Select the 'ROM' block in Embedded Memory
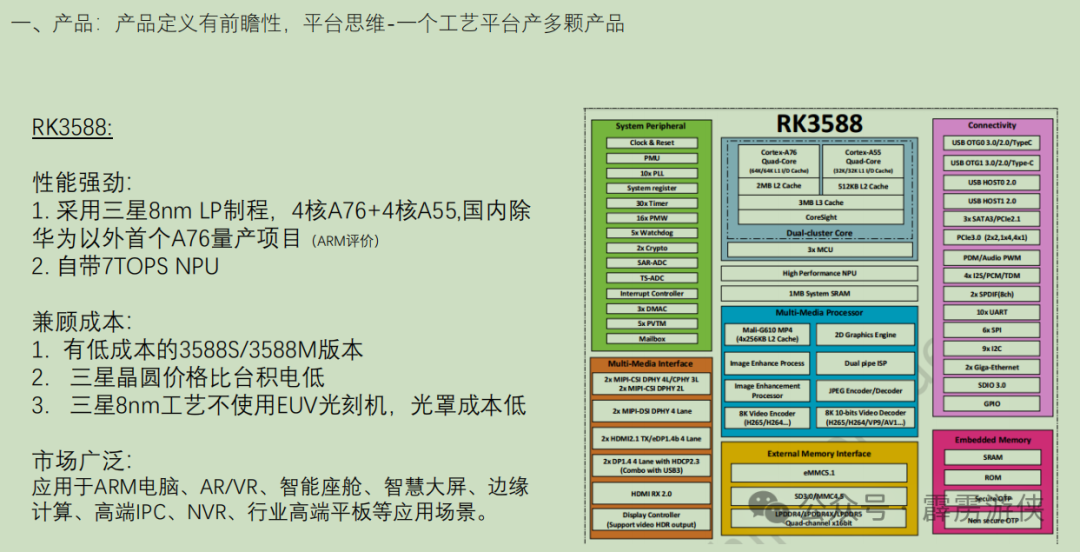This screenshot has height=552, width=1080. [x=993, y=478]
